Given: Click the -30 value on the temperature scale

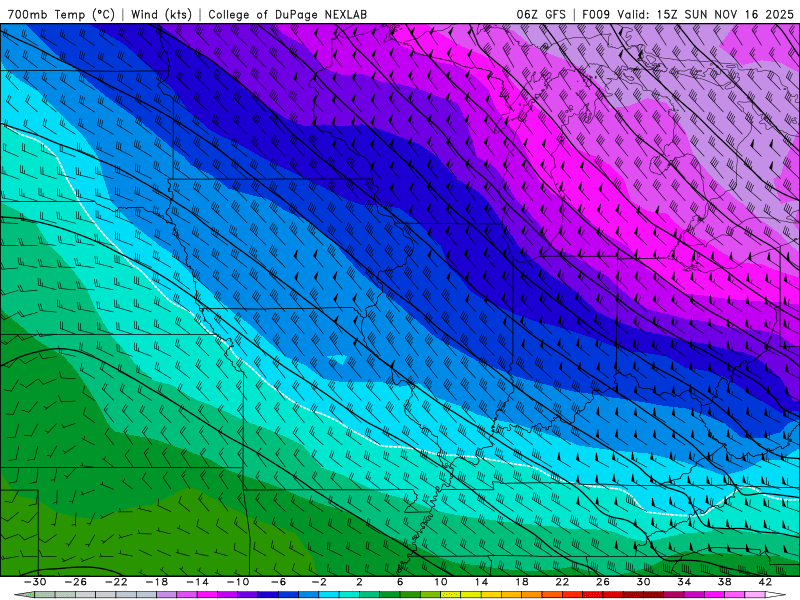Looking at the screenshot, I should 35,582.
